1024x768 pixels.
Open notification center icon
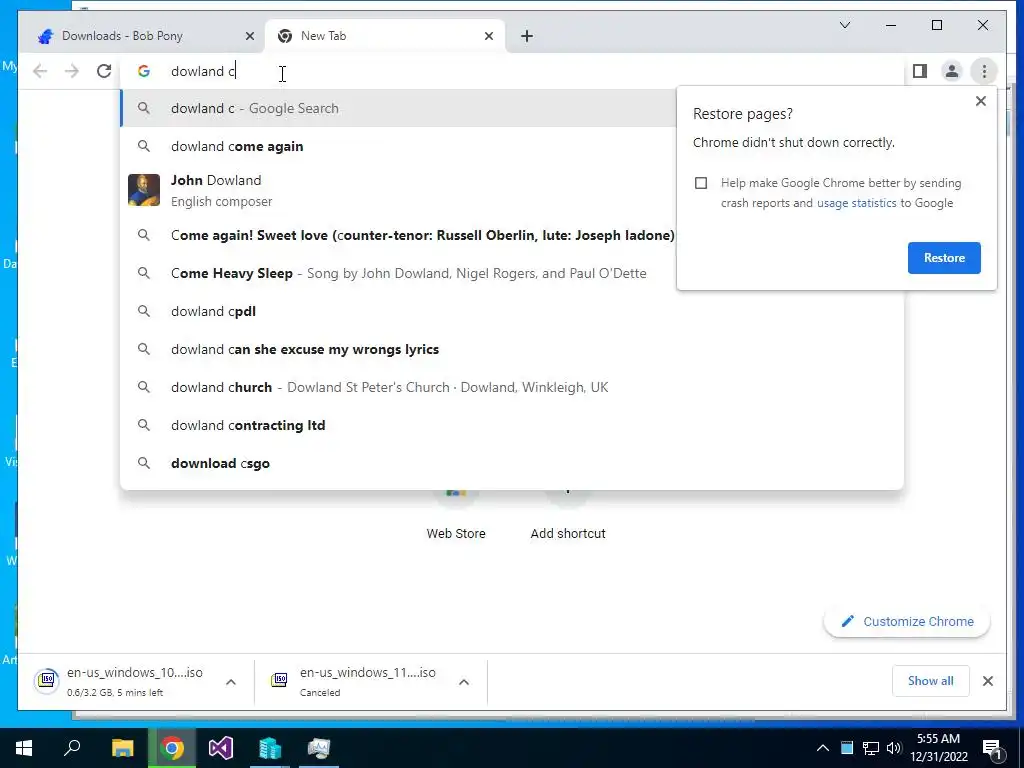click(x=993, y=748)
